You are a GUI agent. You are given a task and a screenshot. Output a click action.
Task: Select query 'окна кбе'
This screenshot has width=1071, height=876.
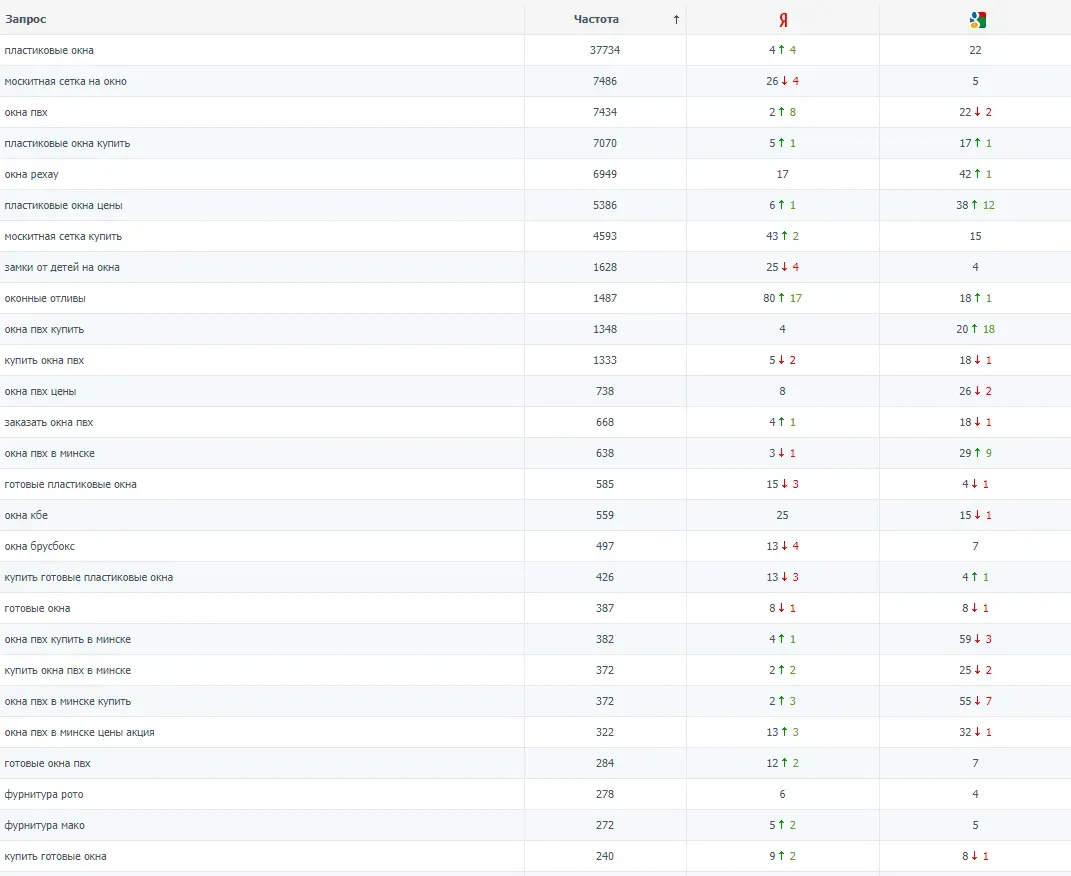tap(26, 515)
